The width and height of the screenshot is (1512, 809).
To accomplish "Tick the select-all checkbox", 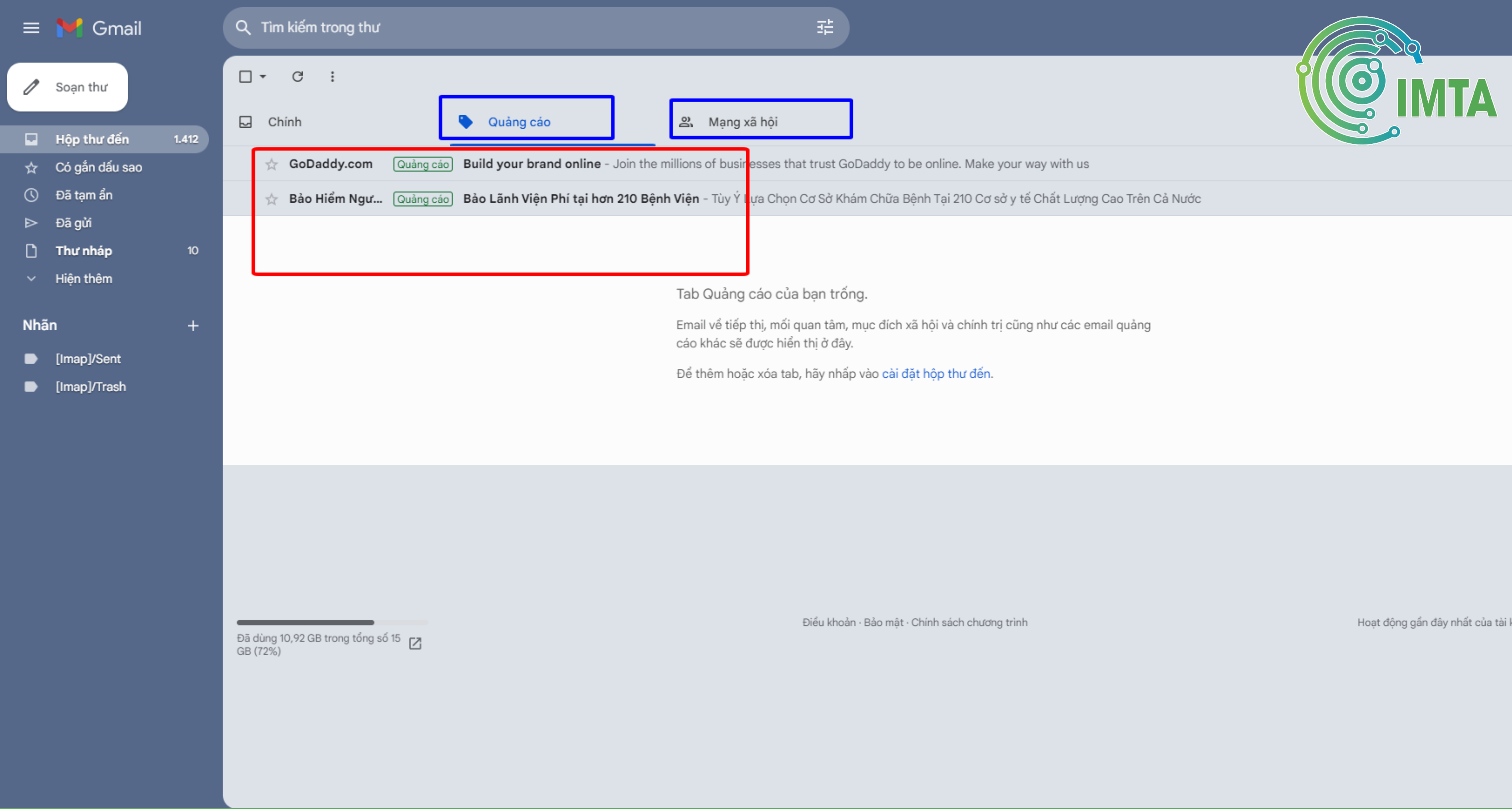I will [245, 76].
